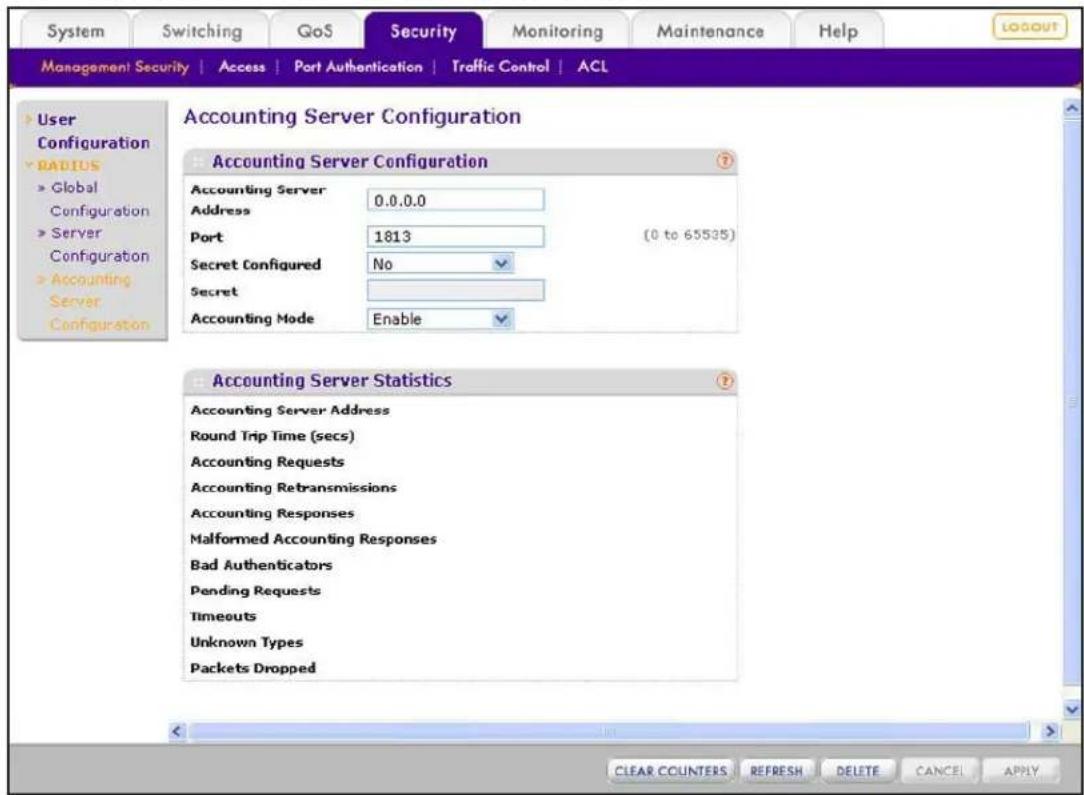Viewport: 1084px width, 795px height.
Task: Open the Help tab
Action: (x=838, y=31)
